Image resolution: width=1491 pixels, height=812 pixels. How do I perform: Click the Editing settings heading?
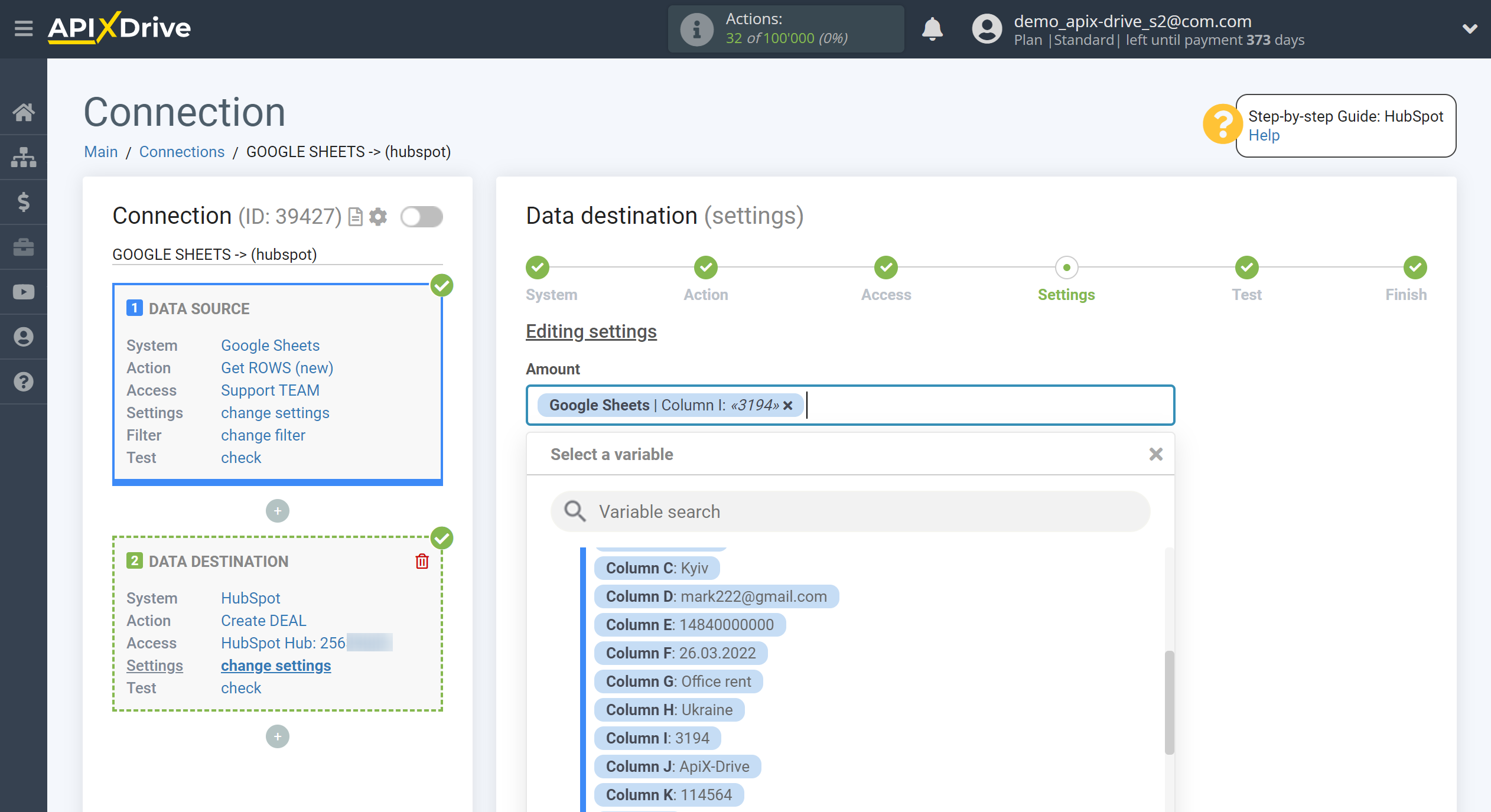[591, 331]
